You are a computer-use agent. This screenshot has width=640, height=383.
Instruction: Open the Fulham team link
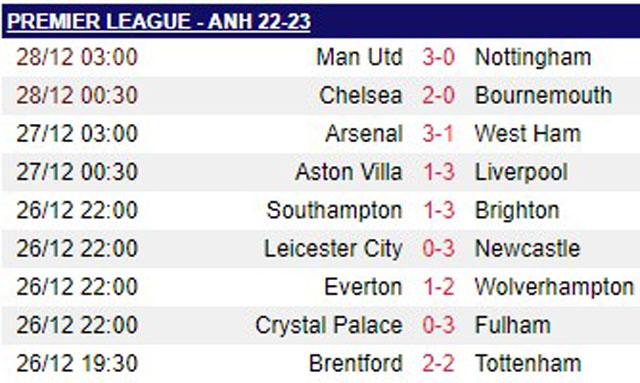pos(513,325)
